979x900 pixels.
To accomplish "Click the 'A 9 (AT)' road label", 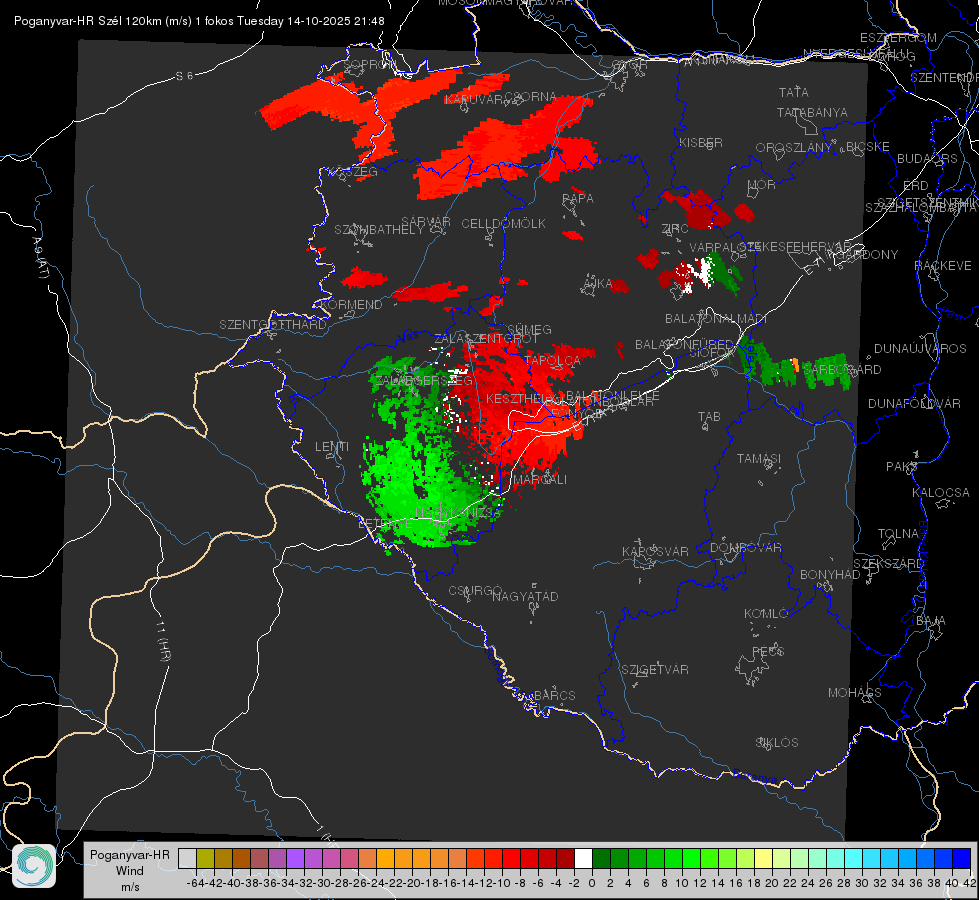I will point(41,258).
